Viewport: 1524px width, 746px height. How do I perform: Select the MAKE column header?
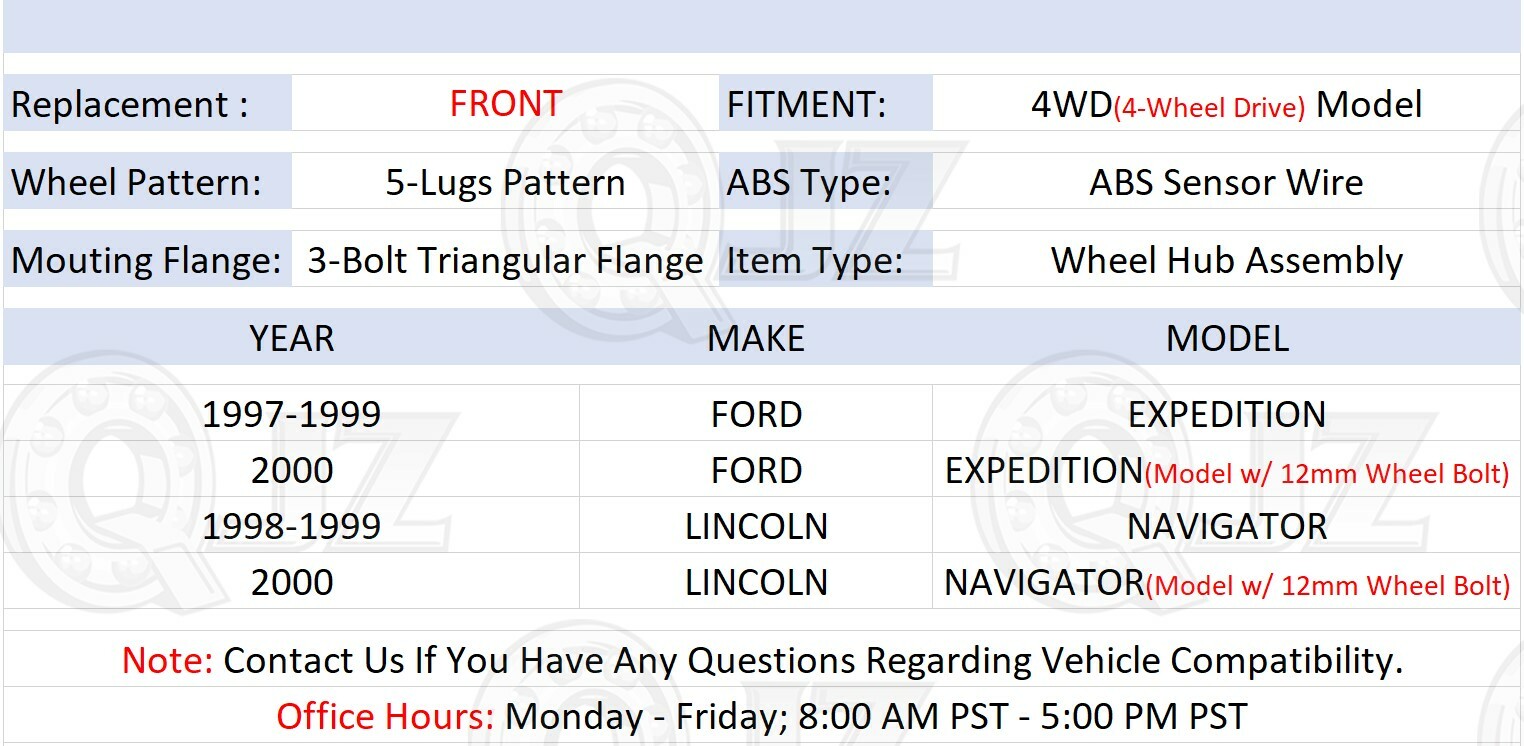pyautogui.click(x=756, y=338)
